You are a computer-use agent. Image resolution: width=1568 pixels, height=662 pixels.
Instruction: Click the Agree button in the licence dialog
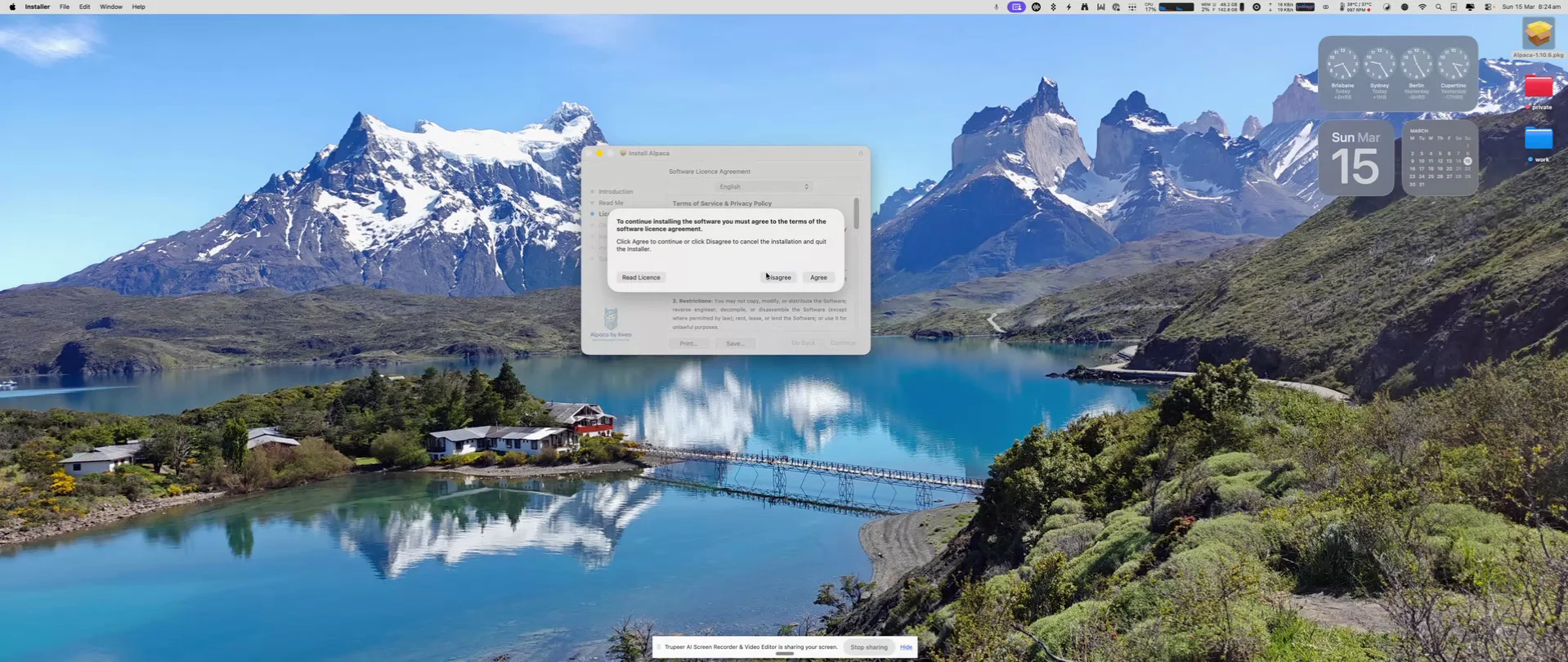point(818,278)
